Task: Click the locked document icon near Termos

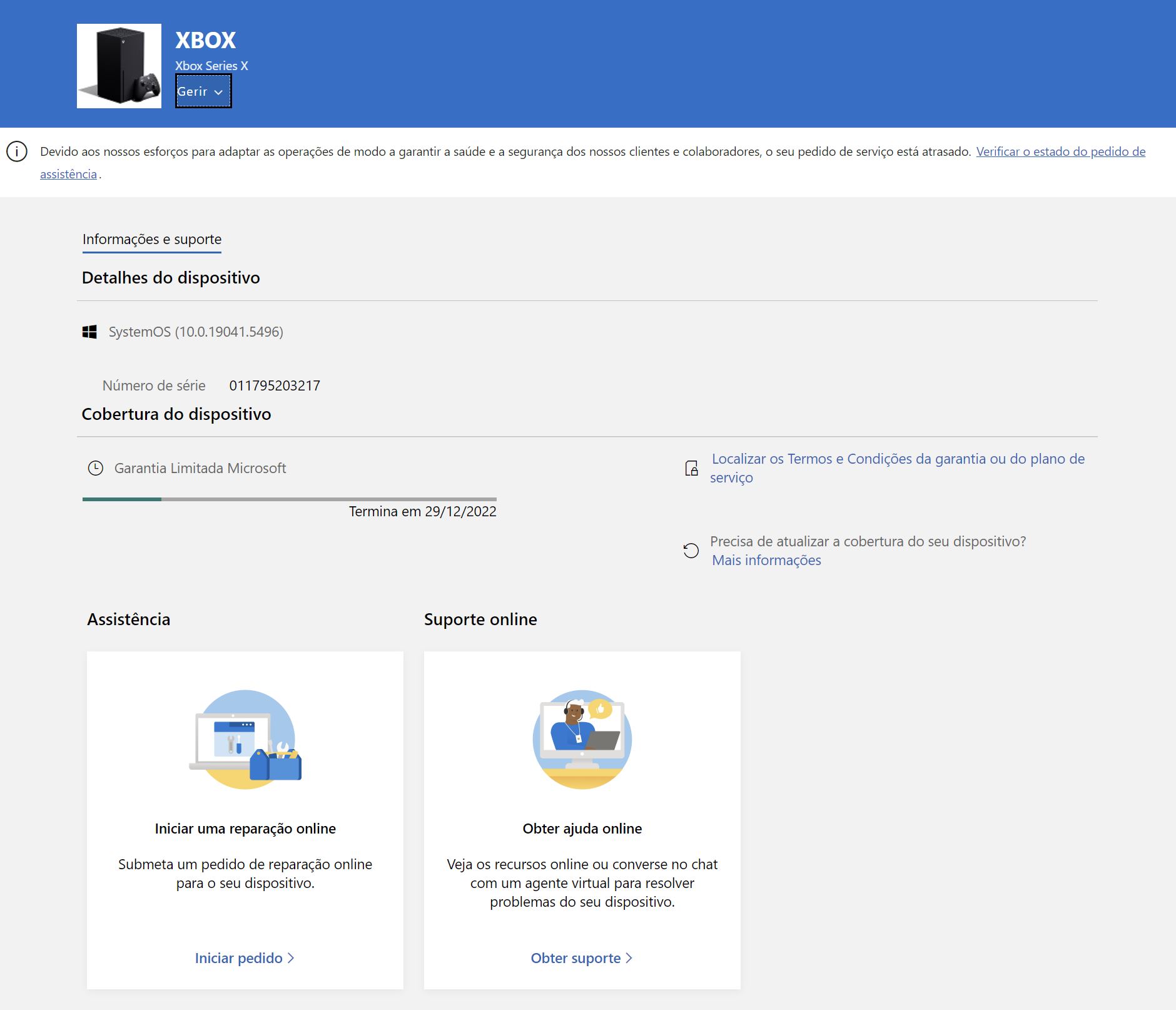Action: 691,468
